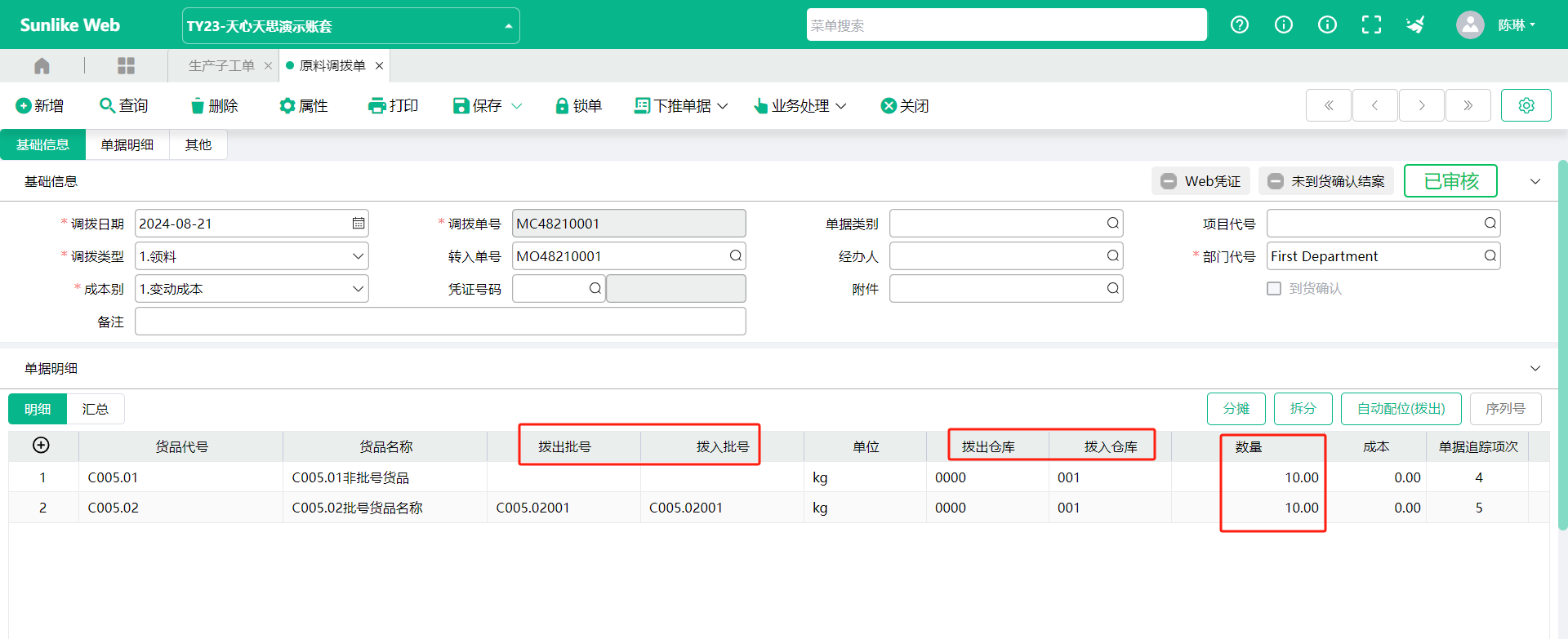Image resolution: width=1568 pixels, height=639 pixels.
Task: Open the 成本别 dropdown
Action: click(x=358, y=289)
